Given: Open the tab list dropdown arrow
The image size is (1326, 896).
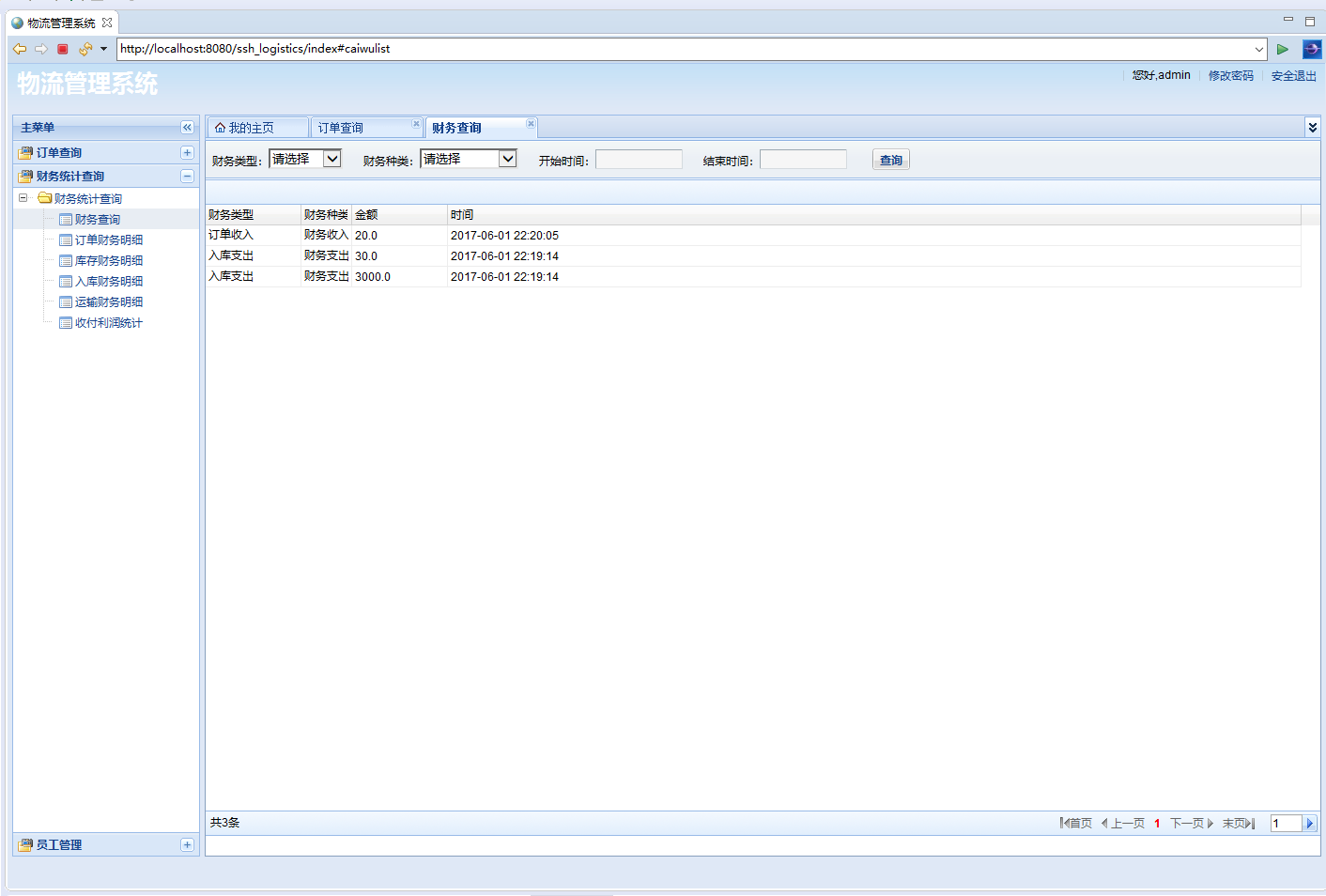Looking at the screenshot, I should [x=1312, y=128].
